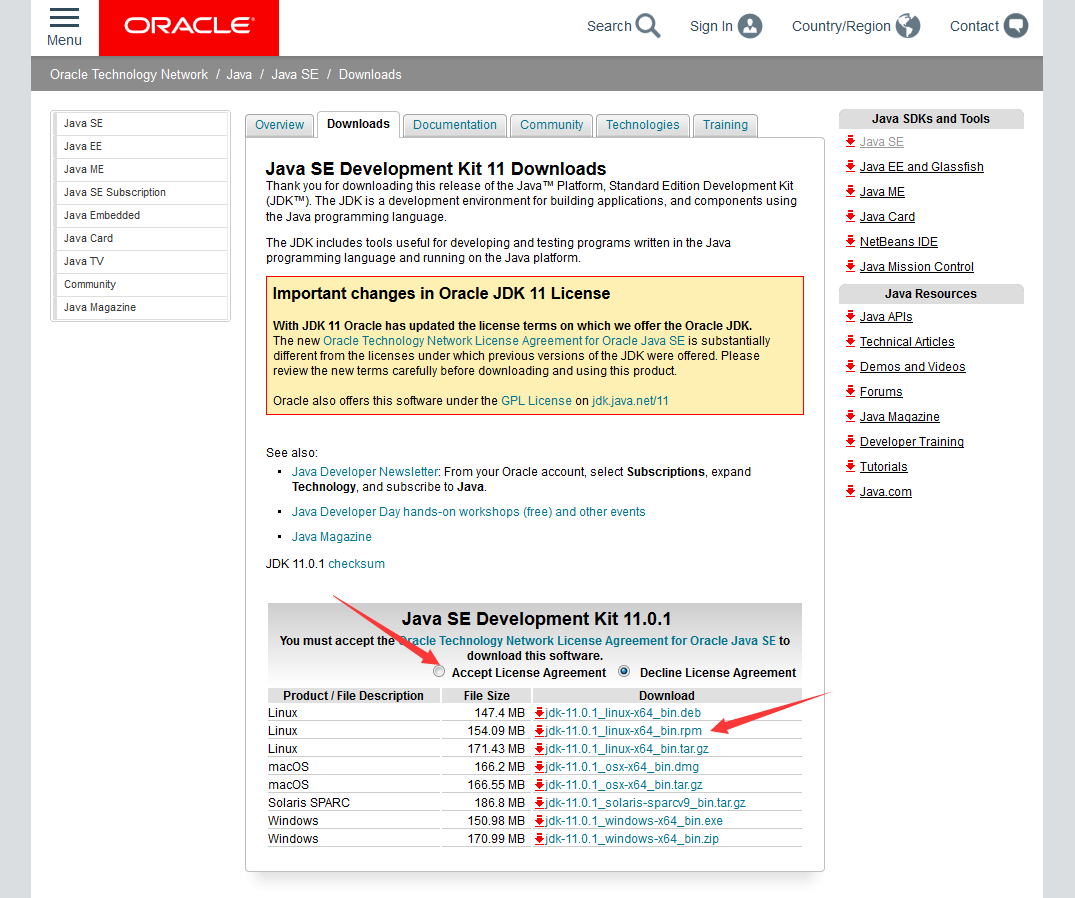The image size is (1075, 898).
Task: Open Java Developer Day workshops link
Action: [468, 511]
